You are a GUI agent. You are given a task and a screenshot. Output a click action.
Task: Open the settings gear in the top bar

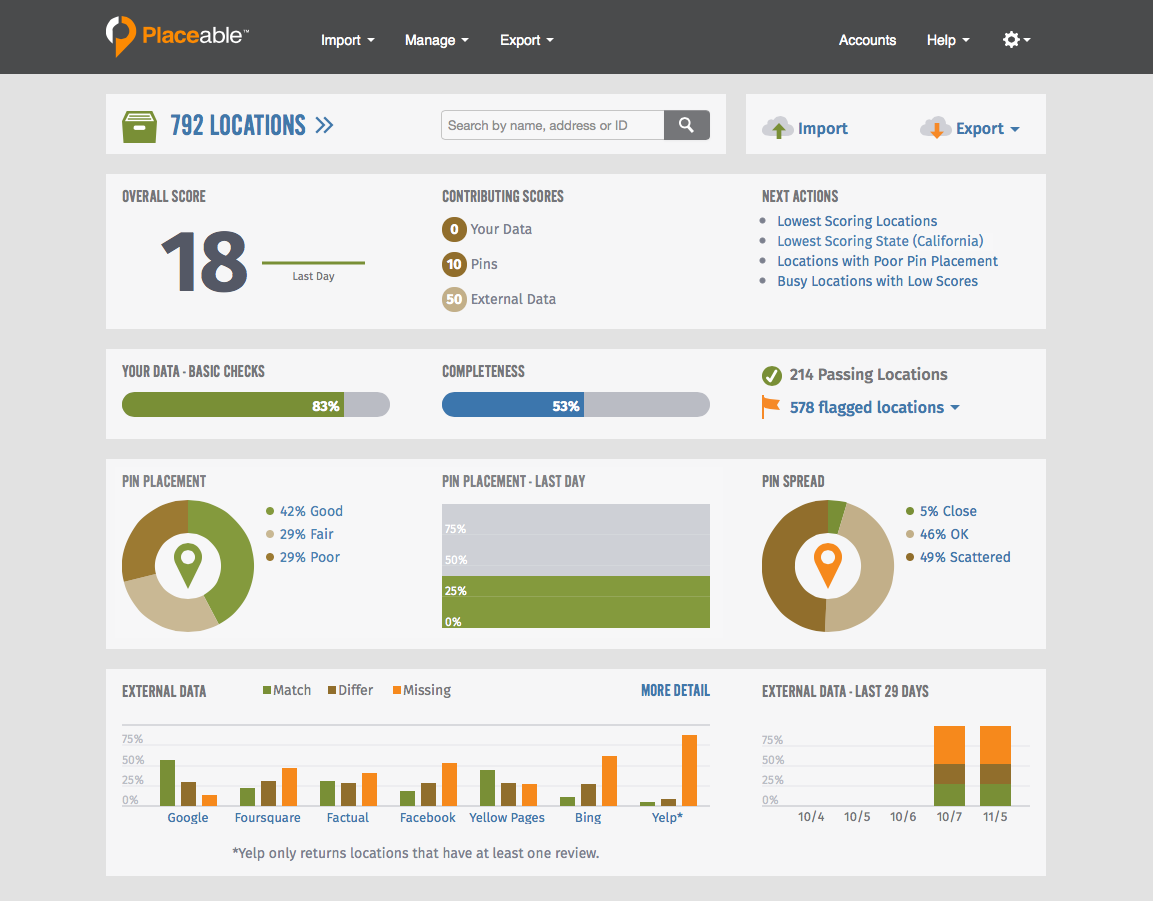click(1013, 39)
